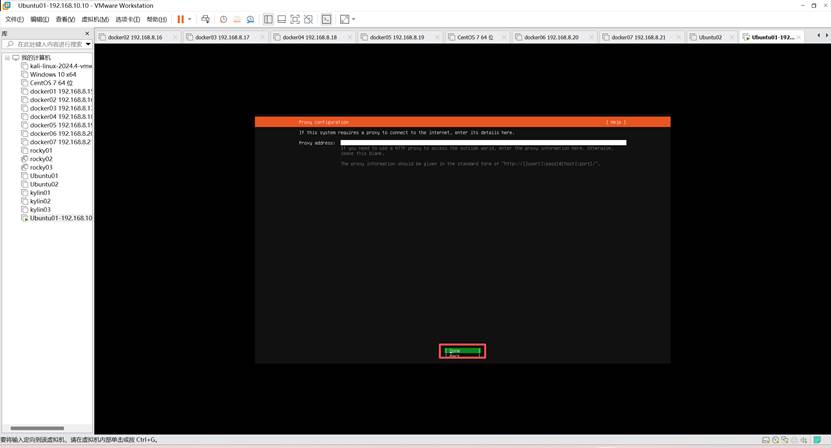Open the 虚拟机(M) menu
The image size is (831, 448).
click(95, 19)
